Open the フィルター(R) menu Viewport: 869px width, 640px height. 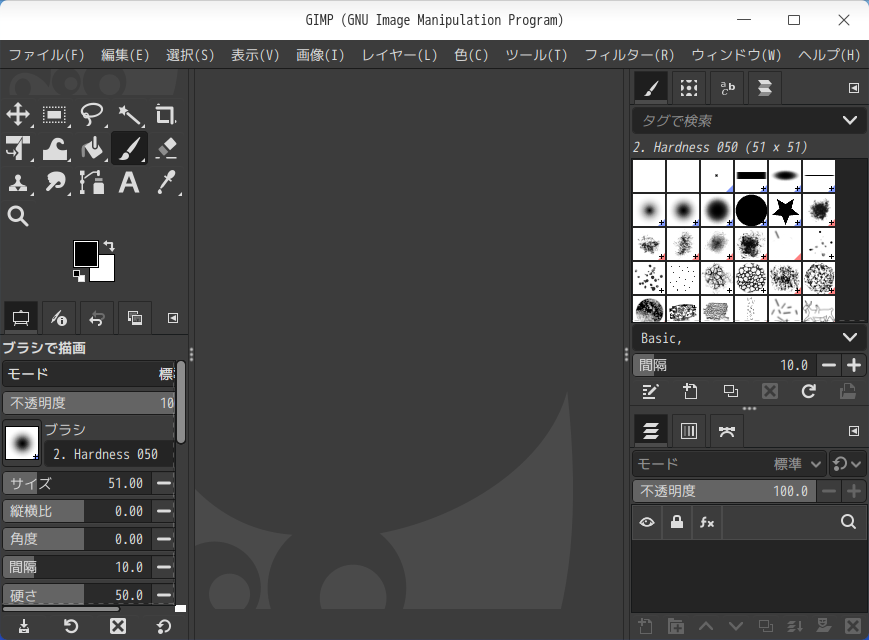tap(629, 55)
